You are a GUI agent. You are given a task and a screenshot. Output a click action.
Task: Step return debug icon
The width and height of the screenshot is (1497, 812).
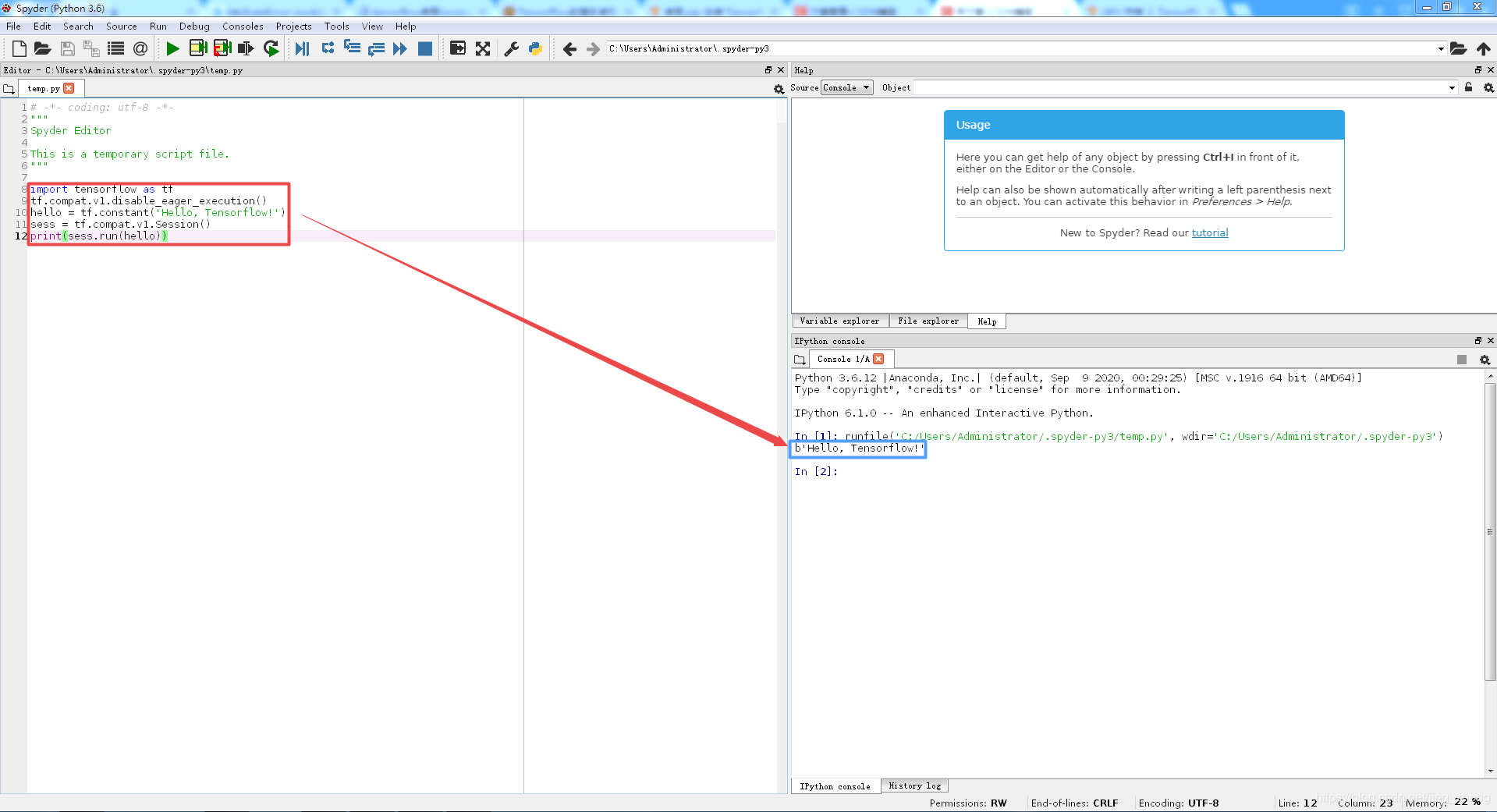click(376, 48)
